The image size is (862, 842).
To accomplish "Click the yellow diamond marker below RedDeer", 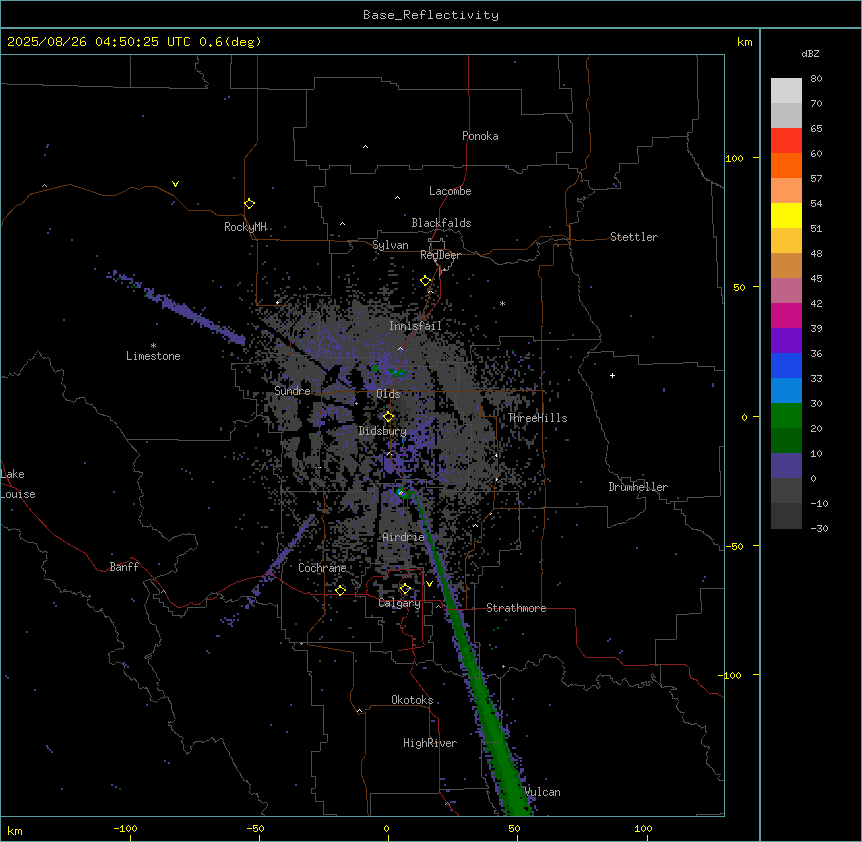I will [426, 281].
